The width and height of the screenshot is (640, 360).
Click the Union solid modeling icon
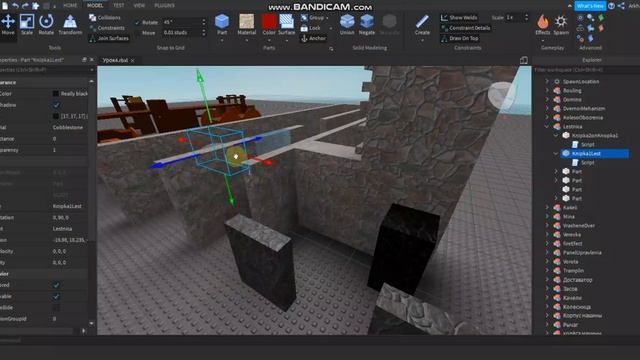347,21
